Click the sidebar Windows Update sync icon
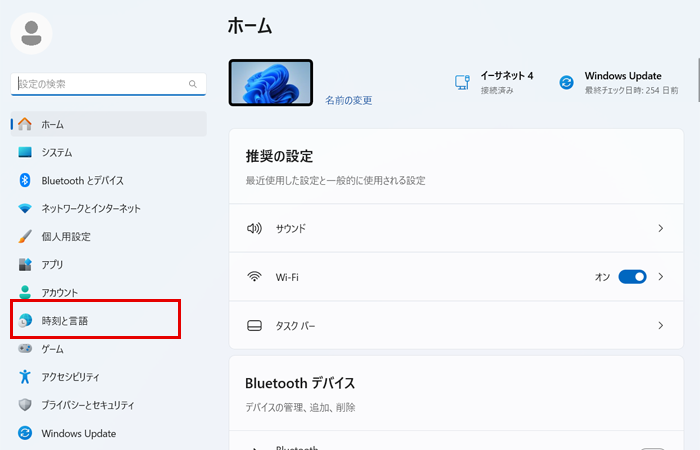 click(25, 433)
